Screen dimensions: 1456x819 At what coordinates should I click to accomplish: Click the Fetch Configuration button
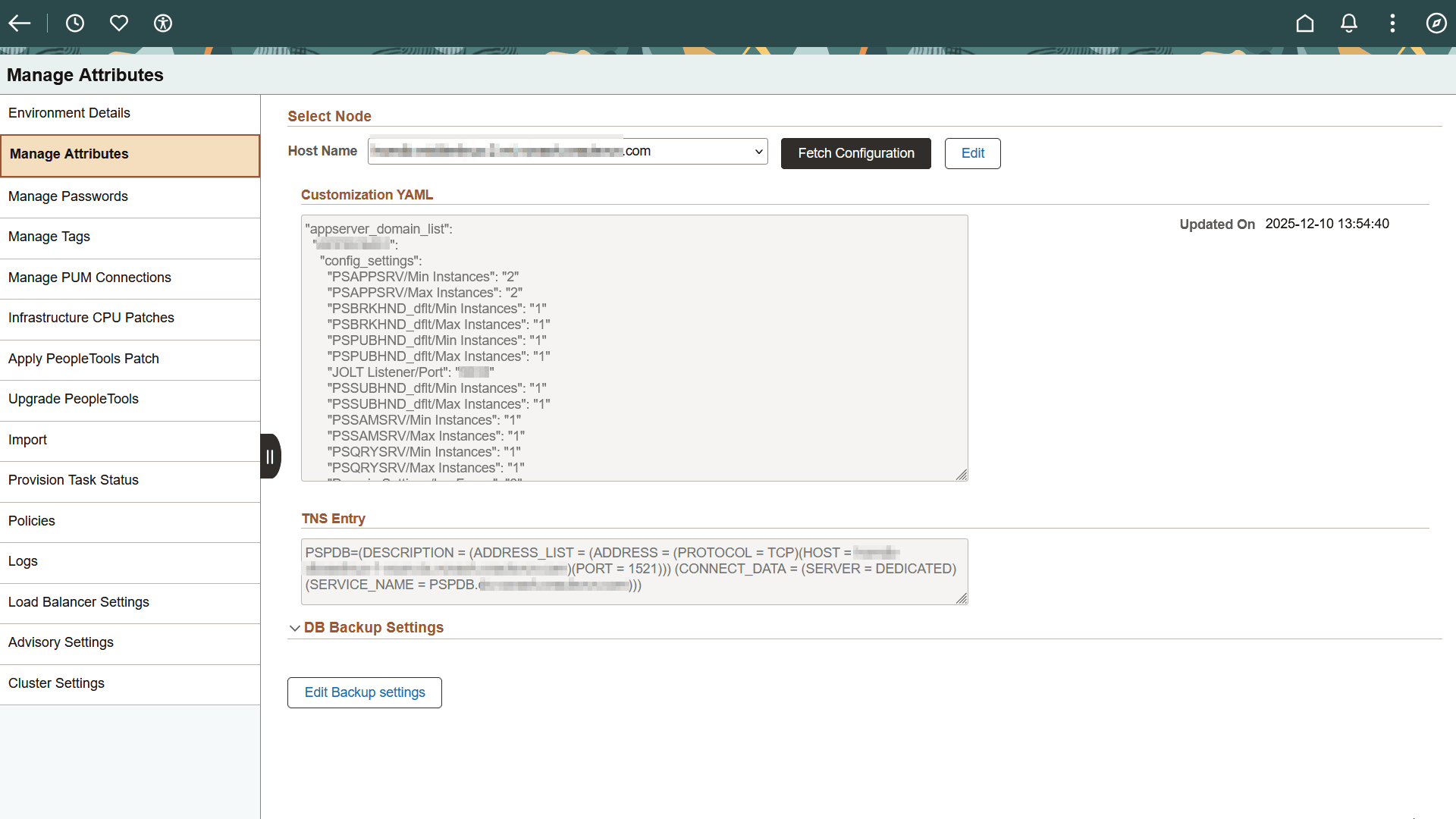855,153
